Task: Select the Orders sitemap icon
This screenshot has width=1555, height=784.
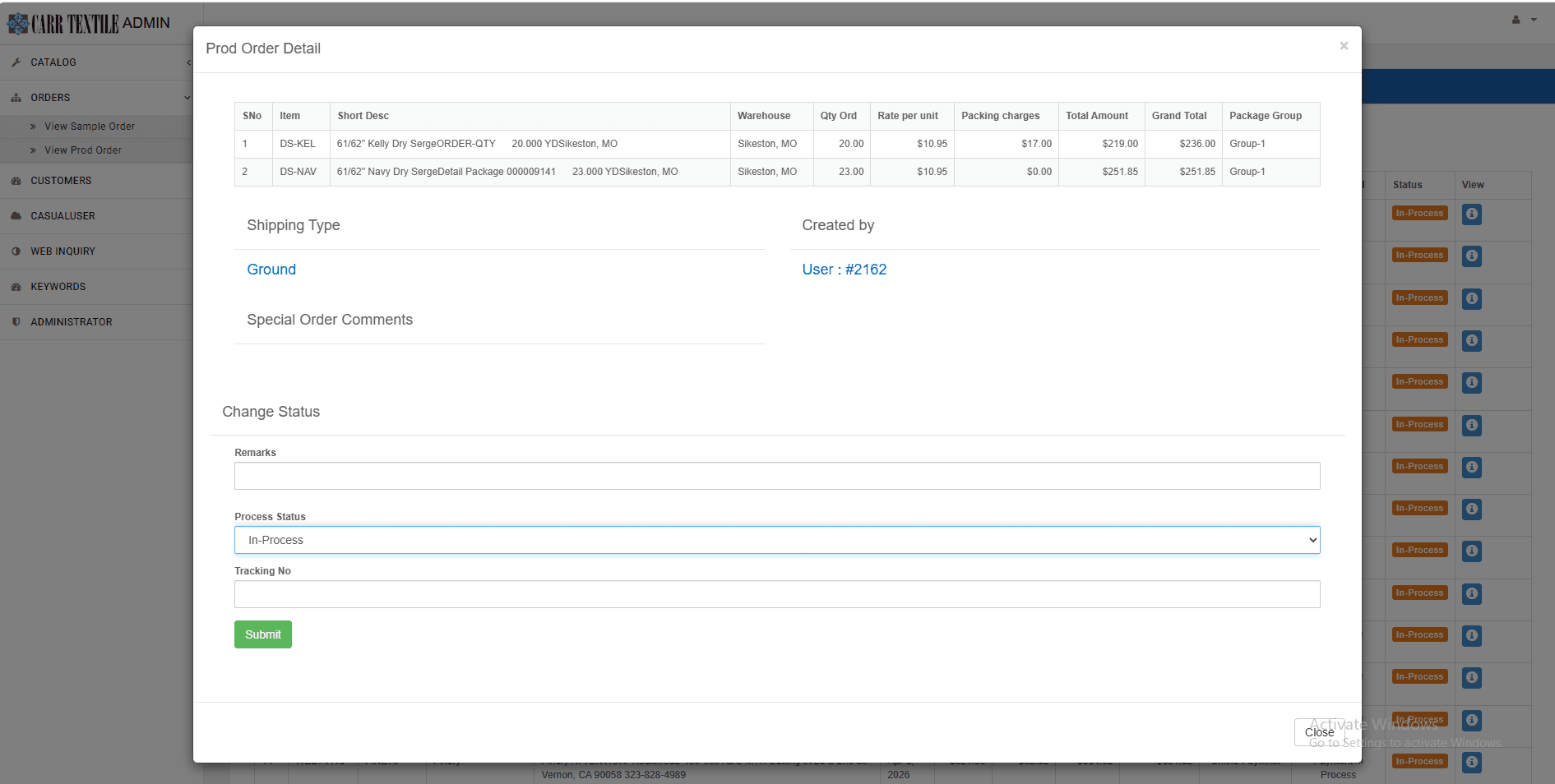Action: click(x=16, y=97)
